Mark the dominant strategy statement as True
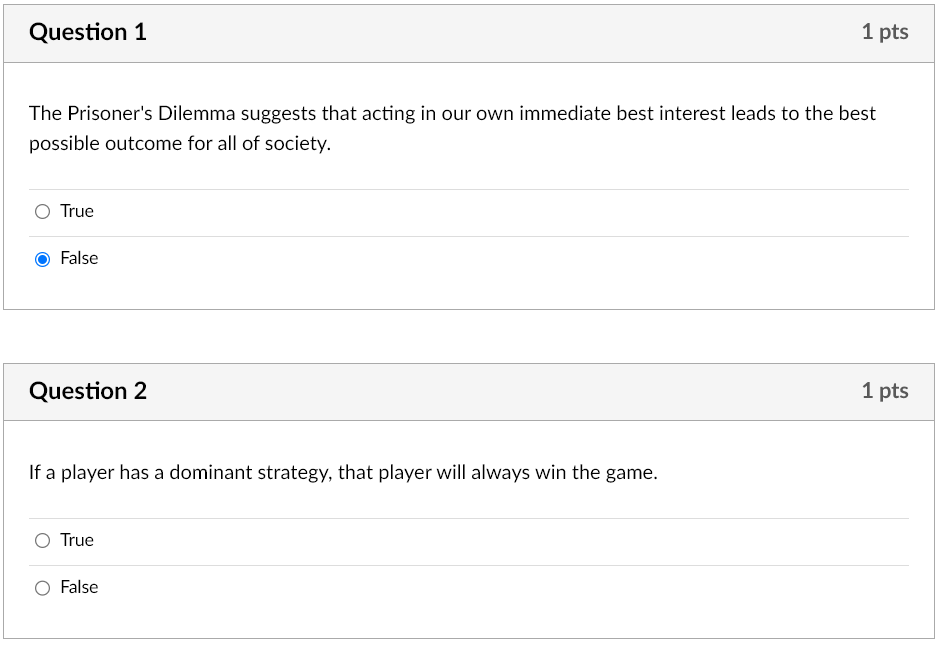Screen dimensions: 947x648 coord(42,540)
